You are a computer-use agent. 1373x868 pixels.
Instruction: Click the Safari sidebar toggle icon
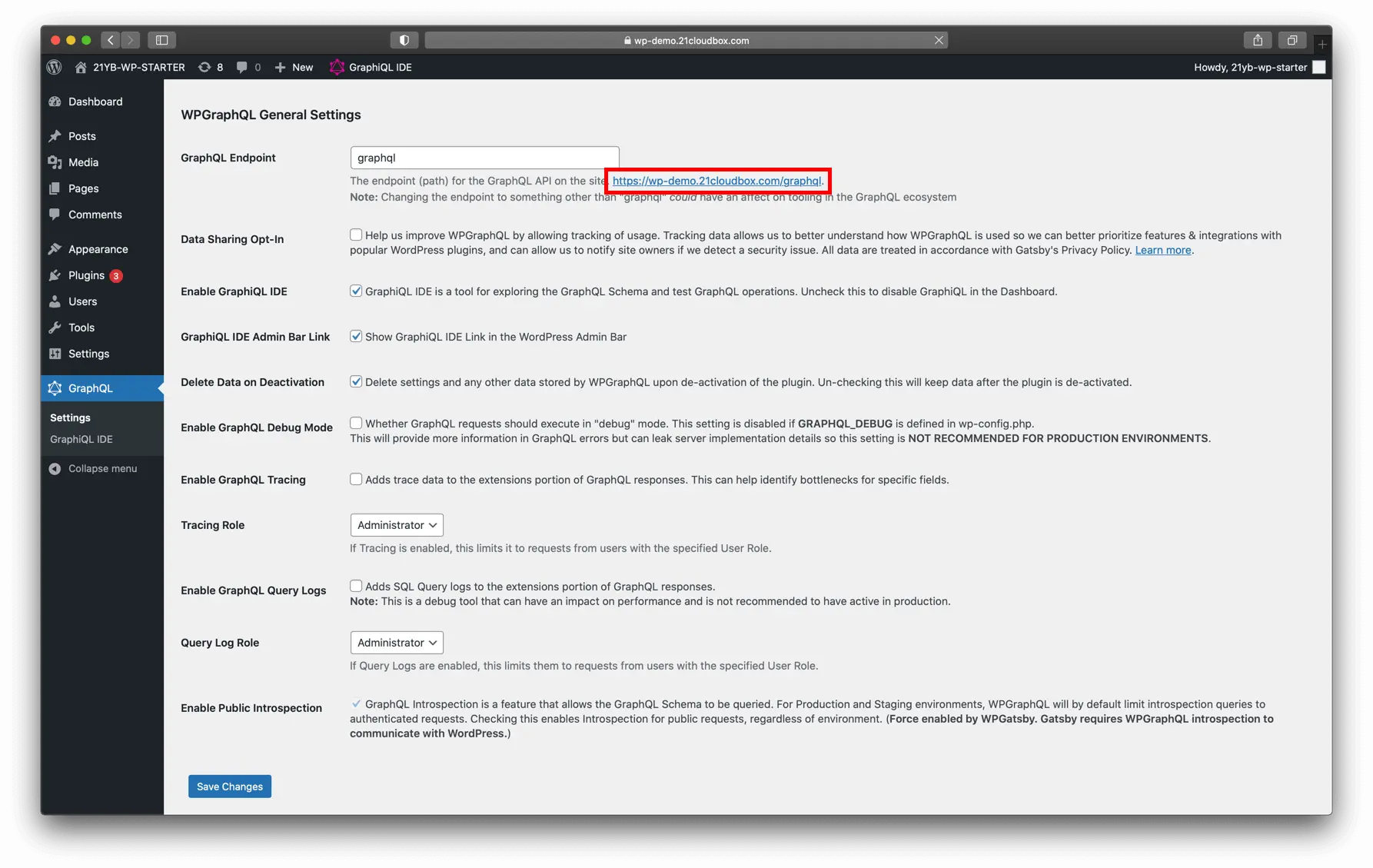point(161,40)
